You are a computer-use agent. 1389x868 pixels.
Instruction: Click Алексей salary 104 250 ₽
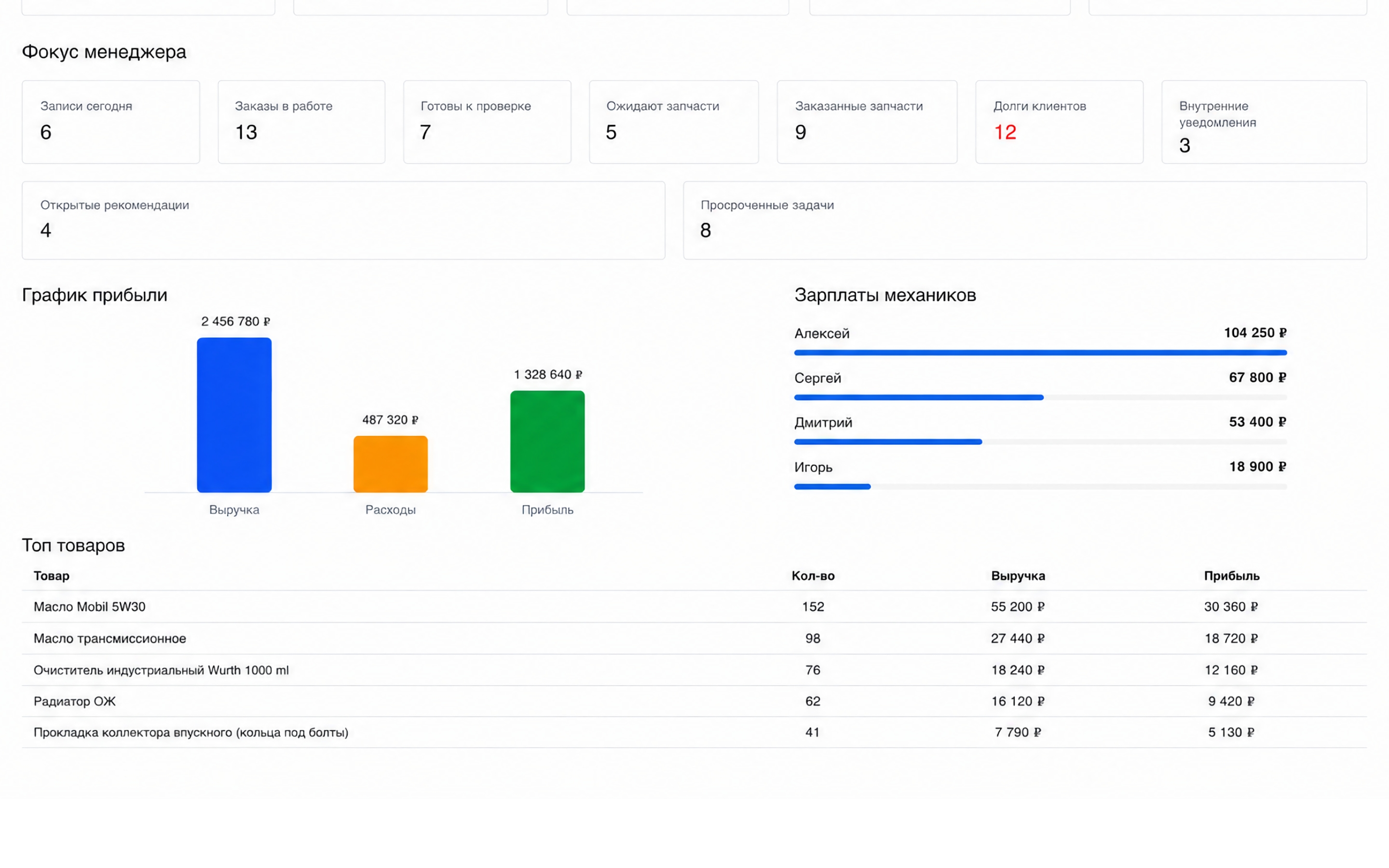[x=1255, y=333]
